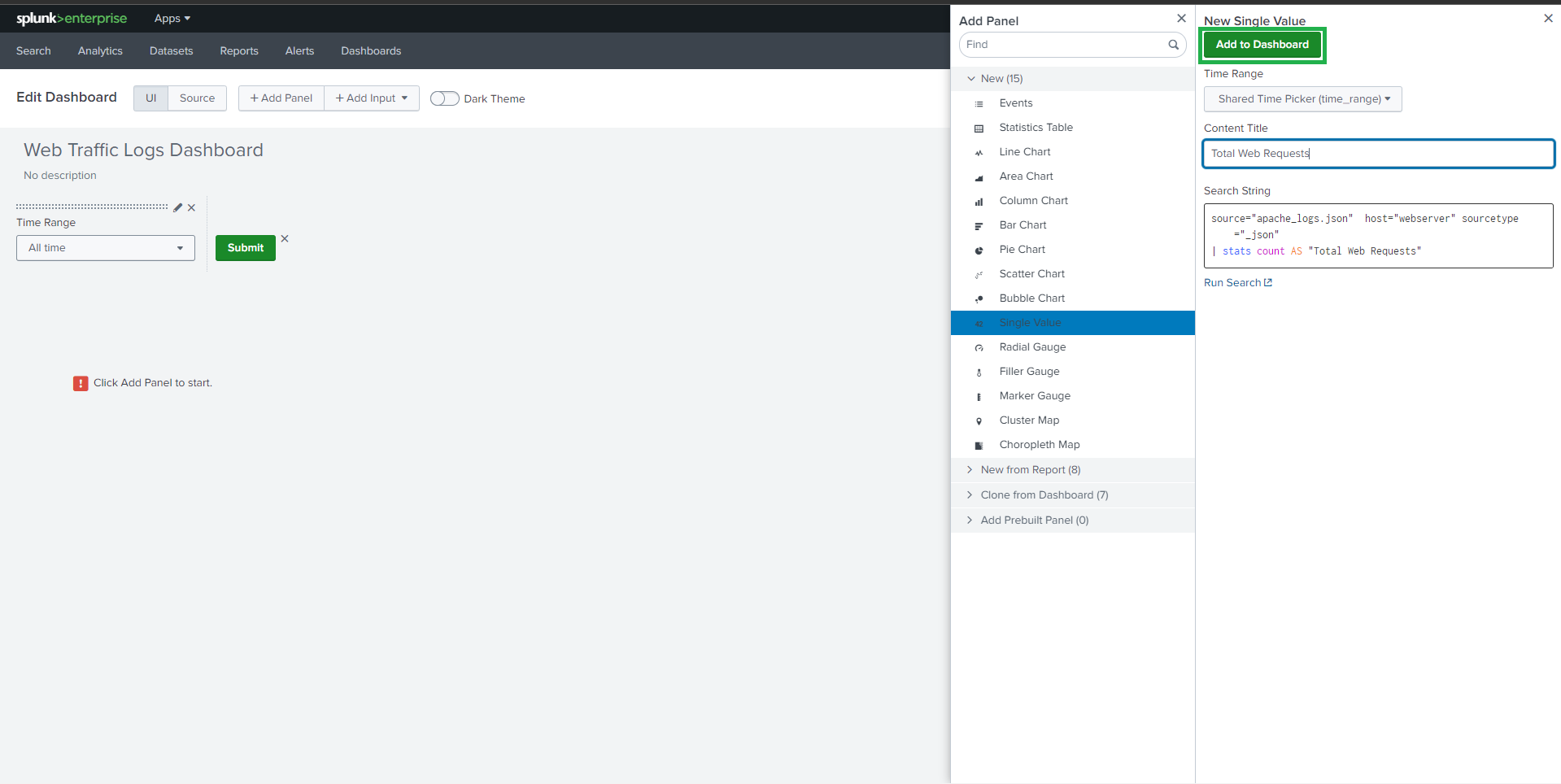Viewport: 1561px width, 784px height.
Task: Close the Add Panel sidebar
Action: 1181,18
